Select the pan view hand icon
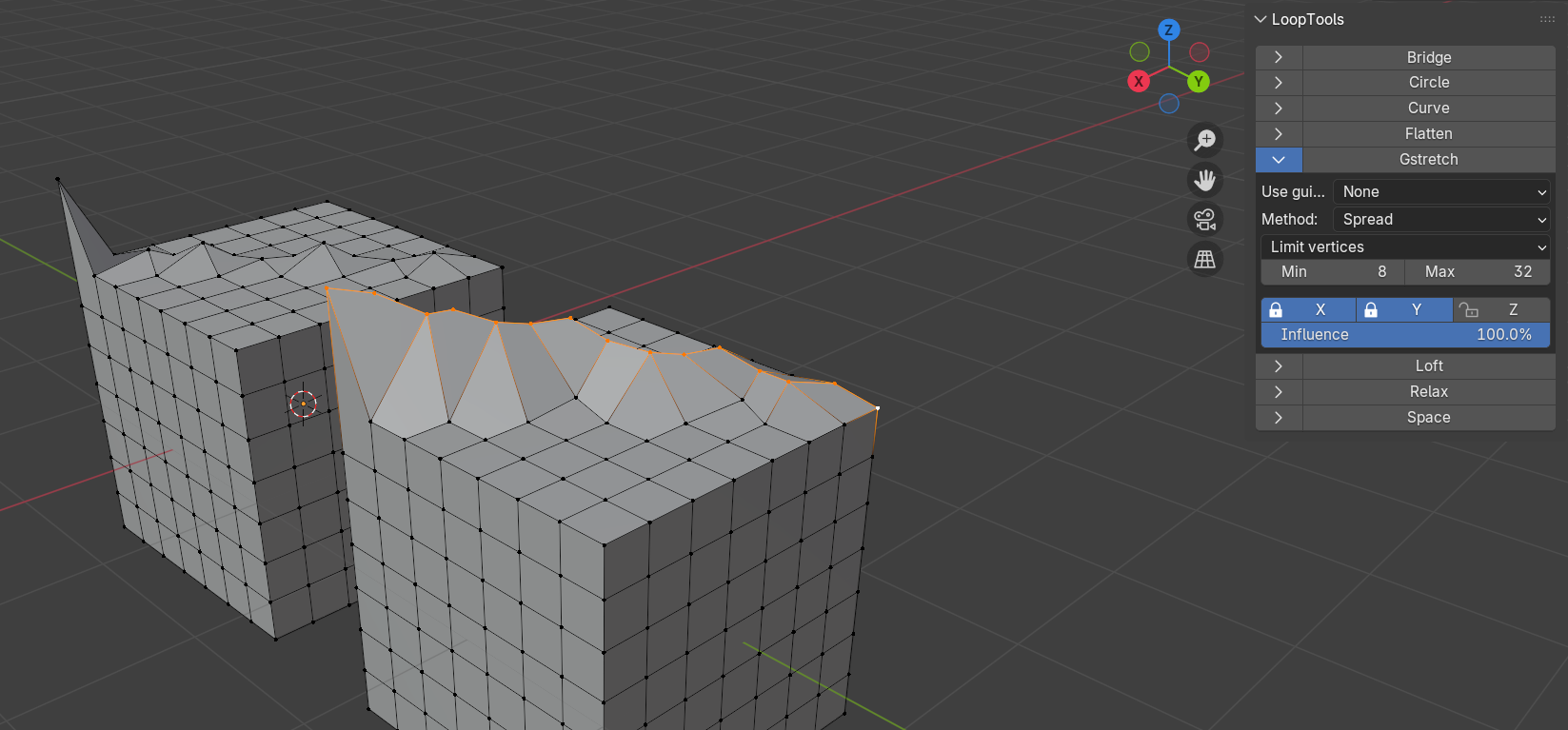The image size is (1568, 730). [1205, 180]
